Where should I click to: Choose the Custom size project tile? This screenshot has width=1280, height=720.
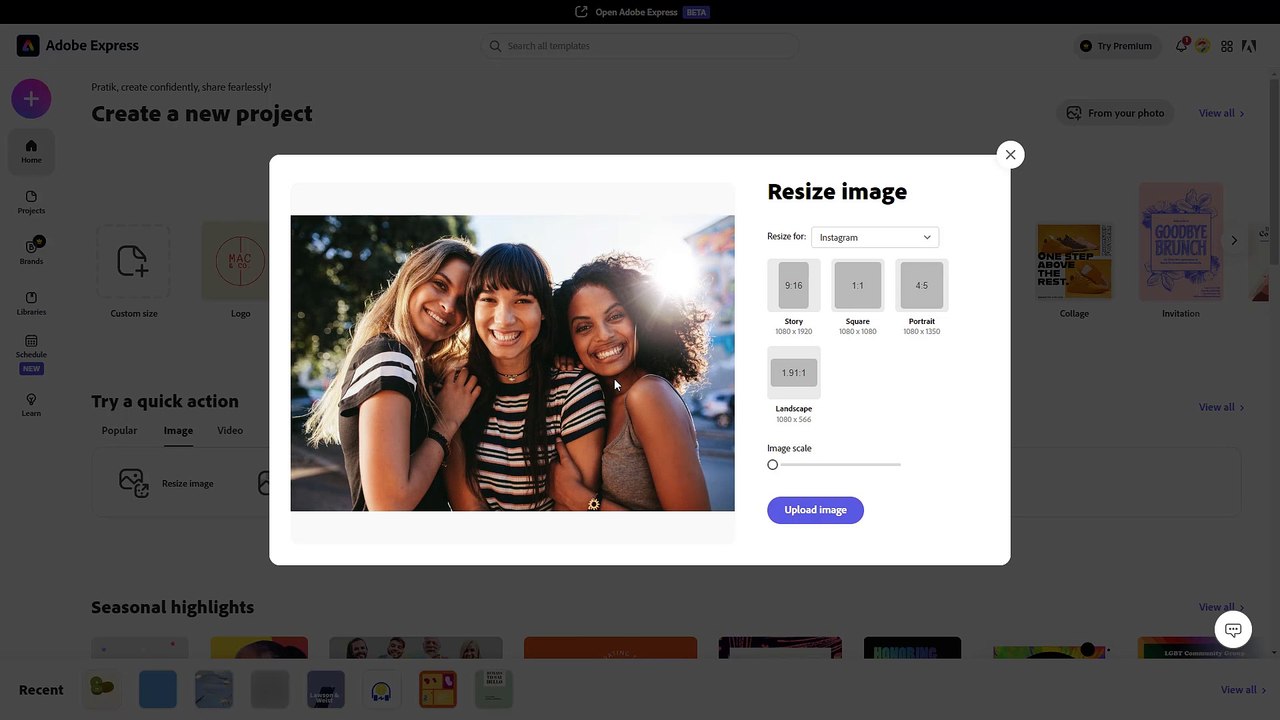click(133, 270)
